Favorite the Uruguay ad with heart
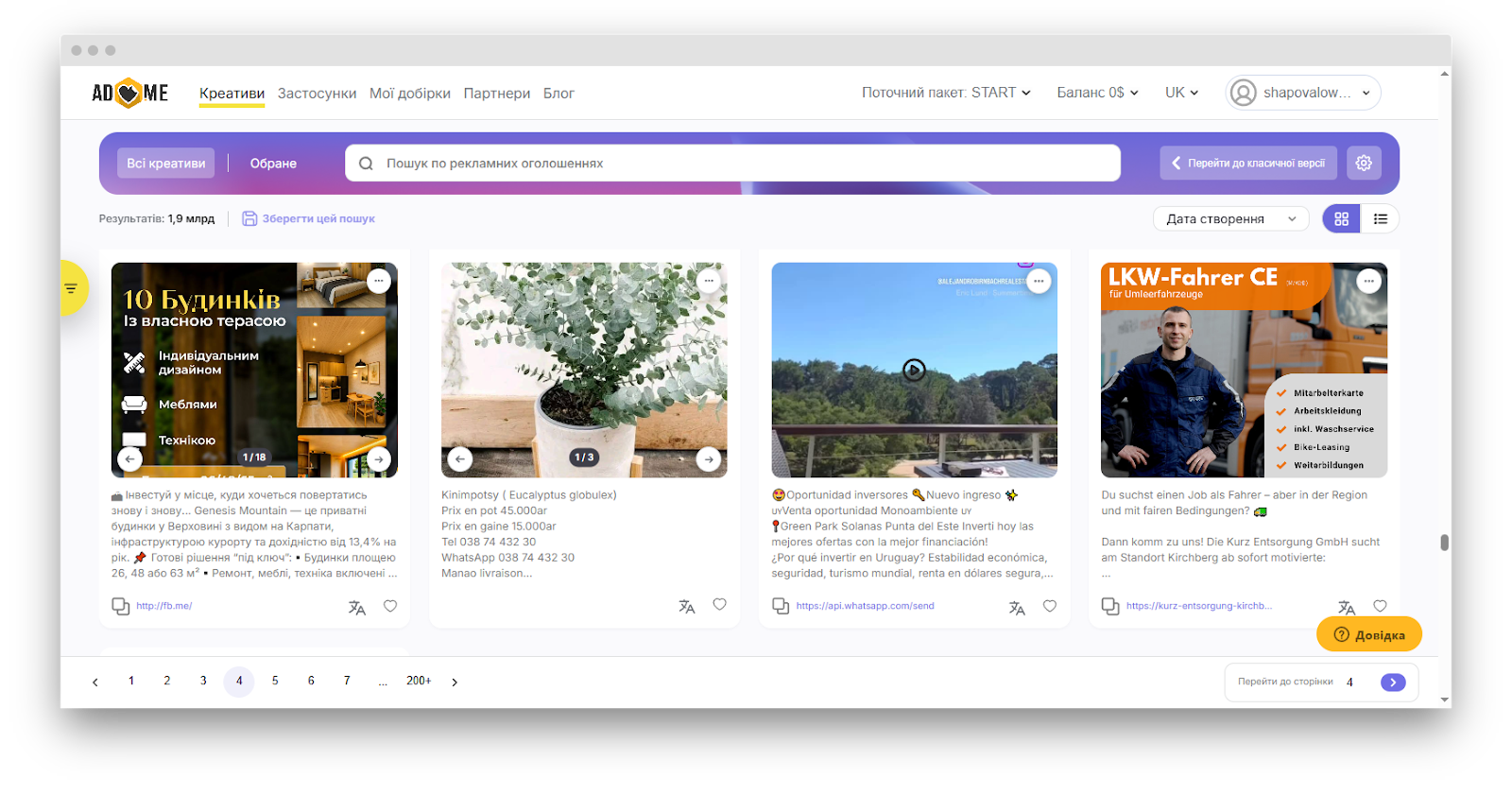Screen dimensions: 1512x795 coord(1049,606)
